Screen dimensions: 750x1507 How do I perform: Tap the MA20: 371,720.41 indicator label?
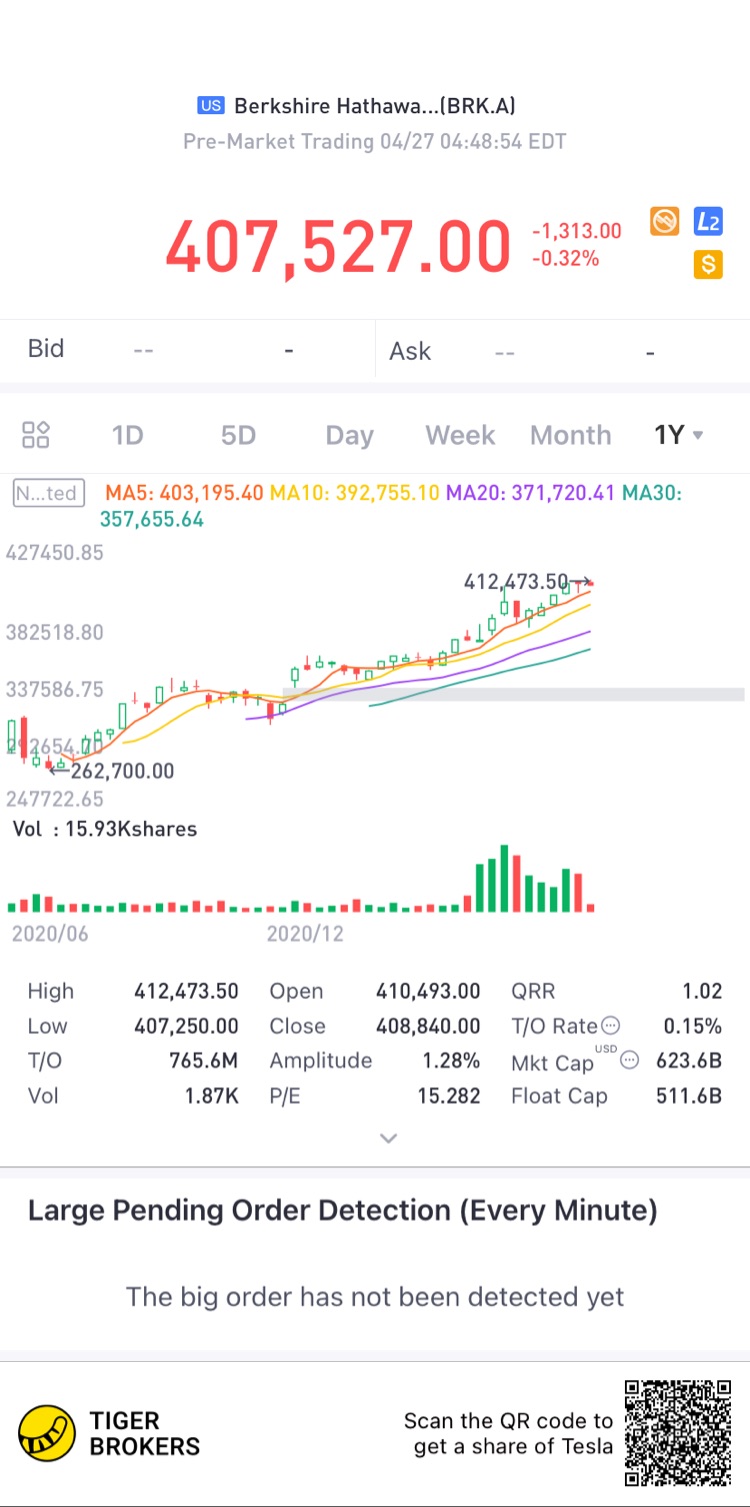click(x=531, y=493)
